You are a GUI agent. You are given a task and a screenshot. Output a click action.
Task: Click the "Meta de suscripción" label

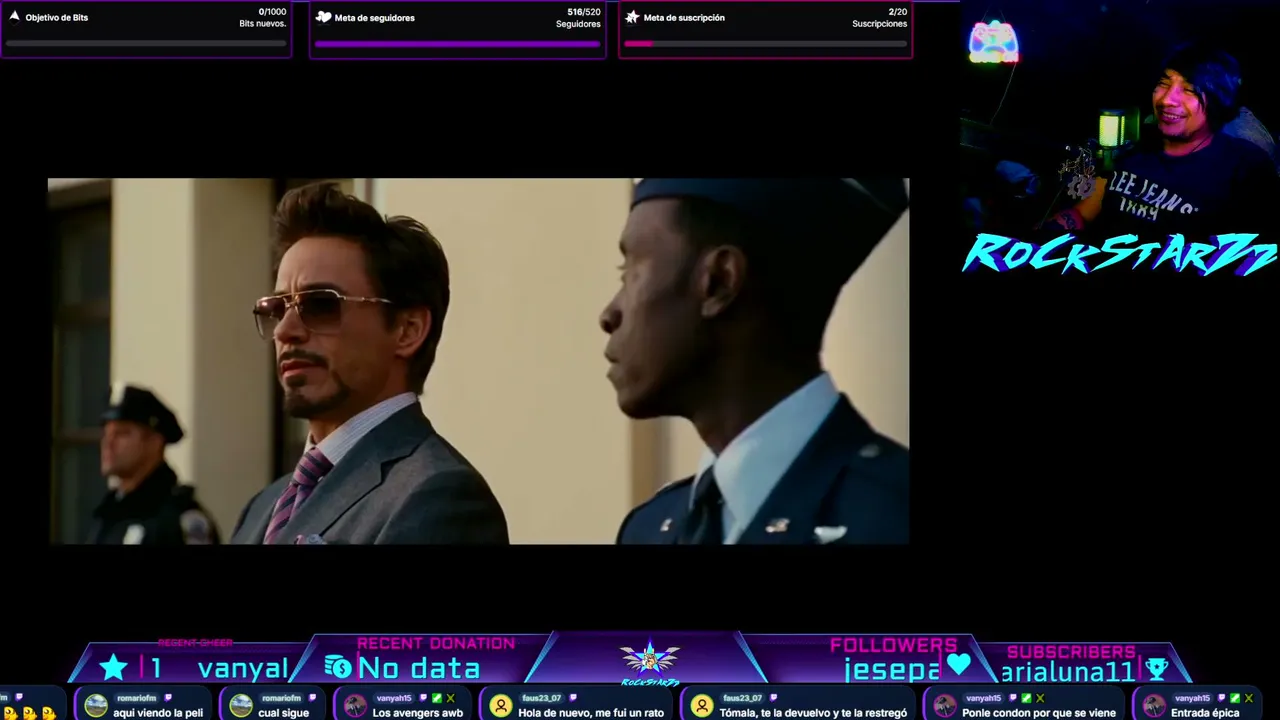tap(684, 18)
